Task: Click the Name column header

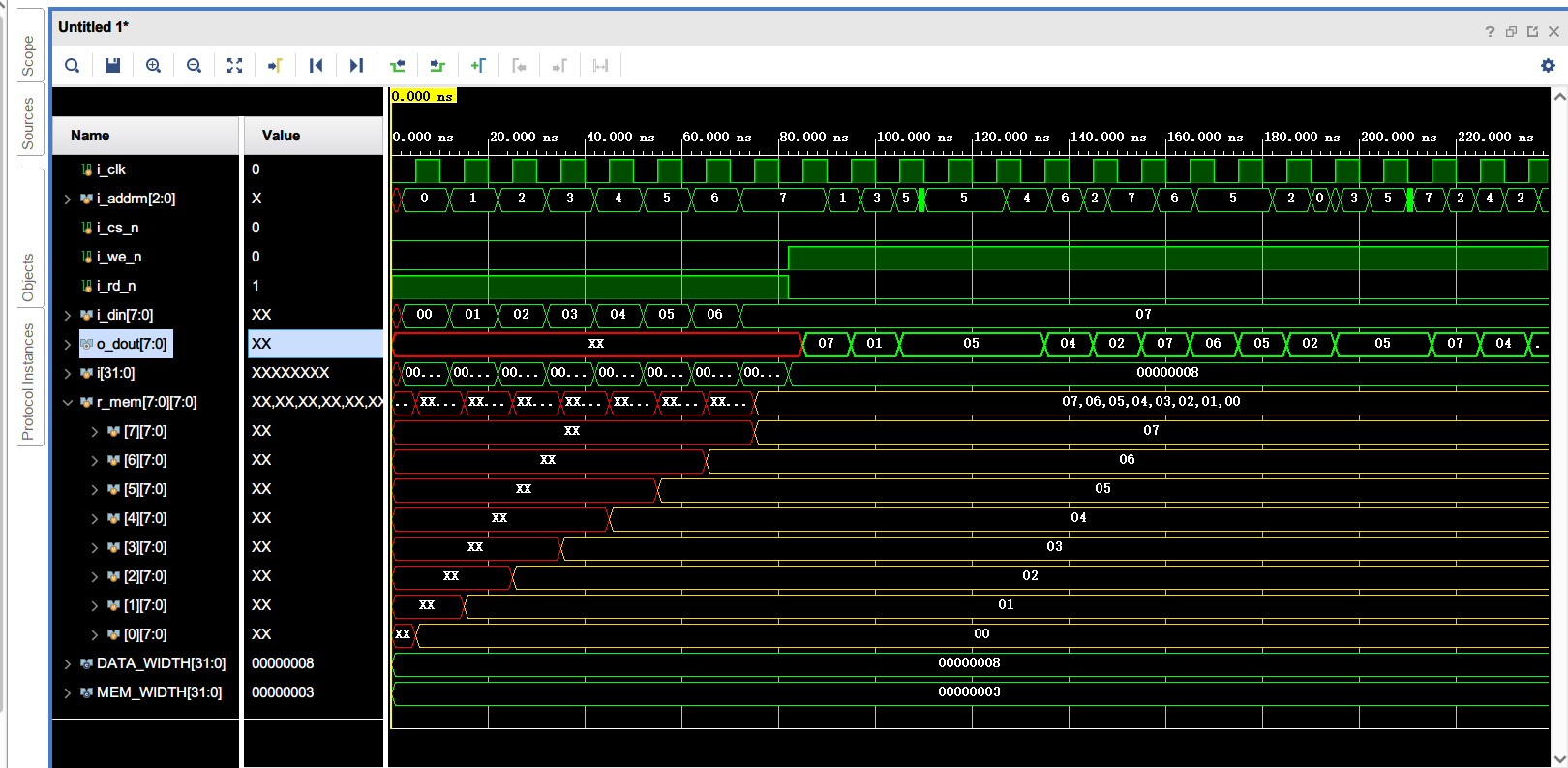Action: 90,136
